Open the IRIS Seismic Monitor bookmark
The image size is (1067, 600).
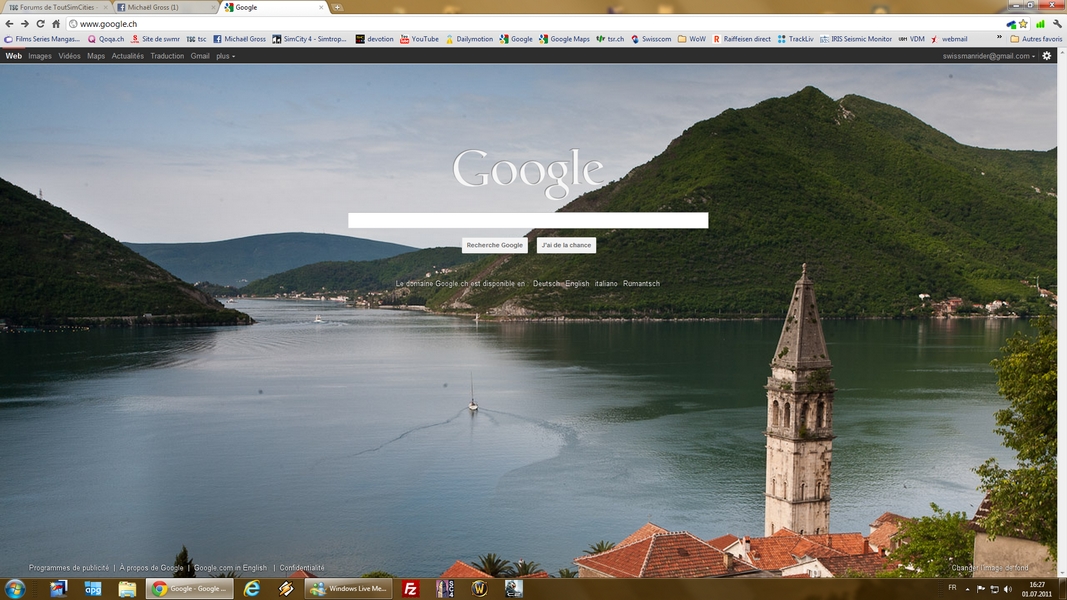tap(855, 39)
